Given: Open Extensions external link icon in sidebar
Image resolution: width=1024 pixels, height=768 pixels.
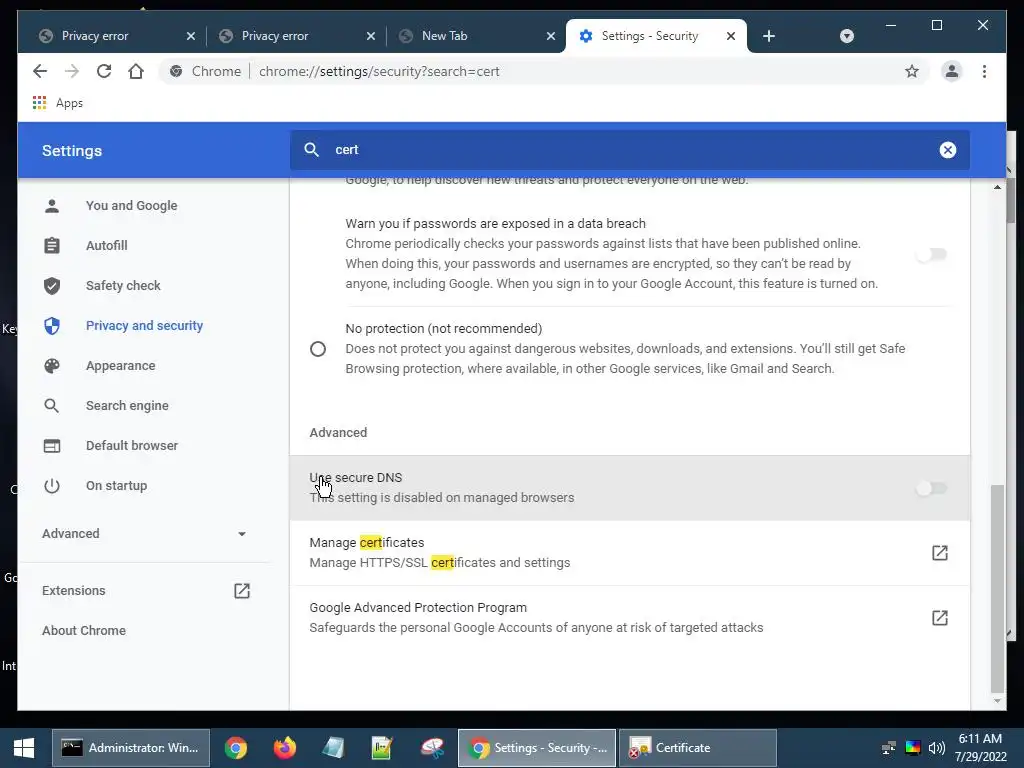Looking at the screenshot, I should coord(242,590).
